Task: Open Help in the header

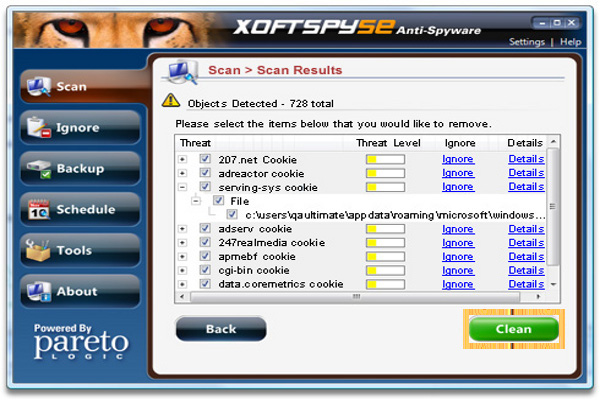Action: [571, 42]
